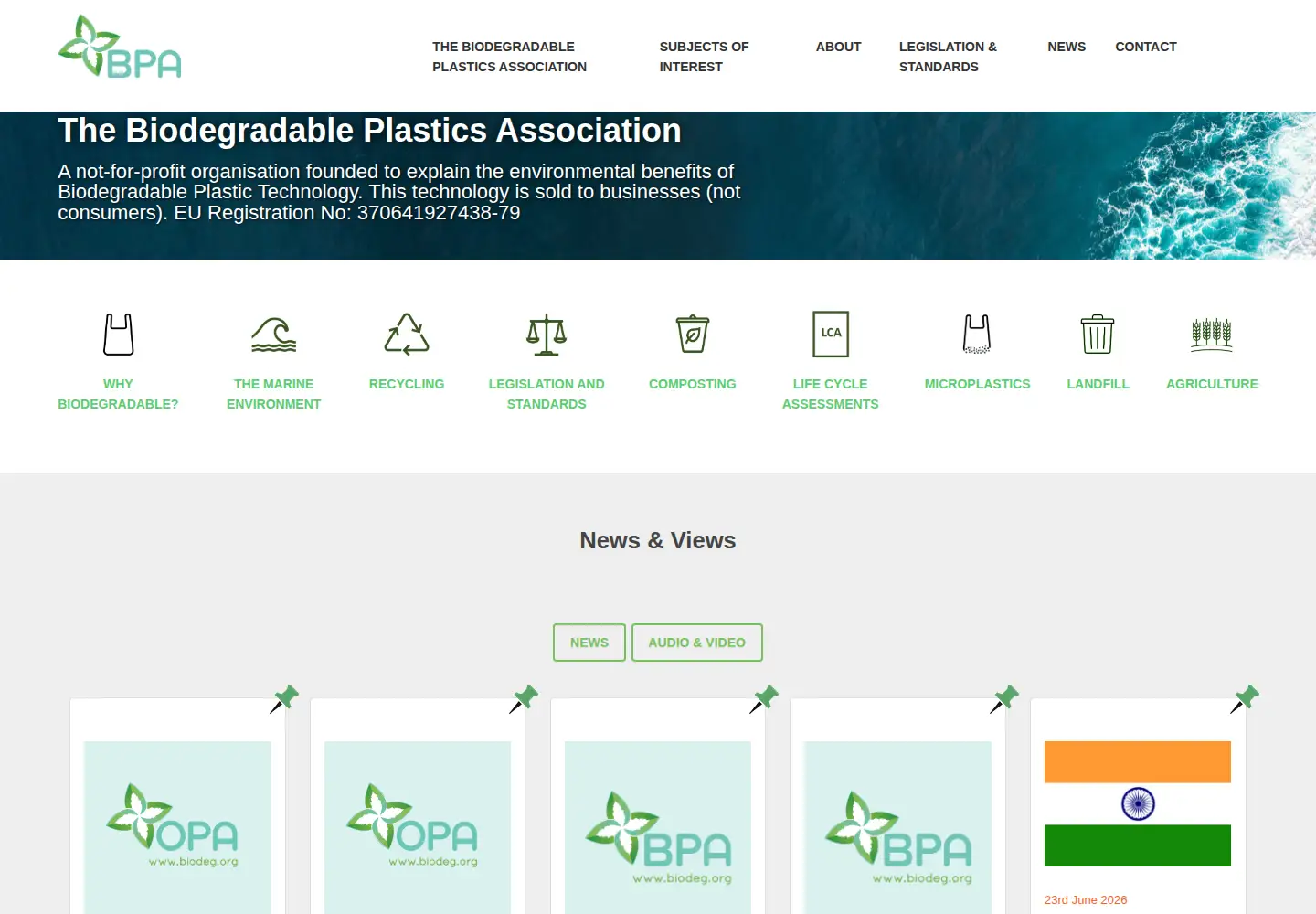Open the India flag news card image
The width and height of the screenshot is (1316, 914).
click(1138, 804)
